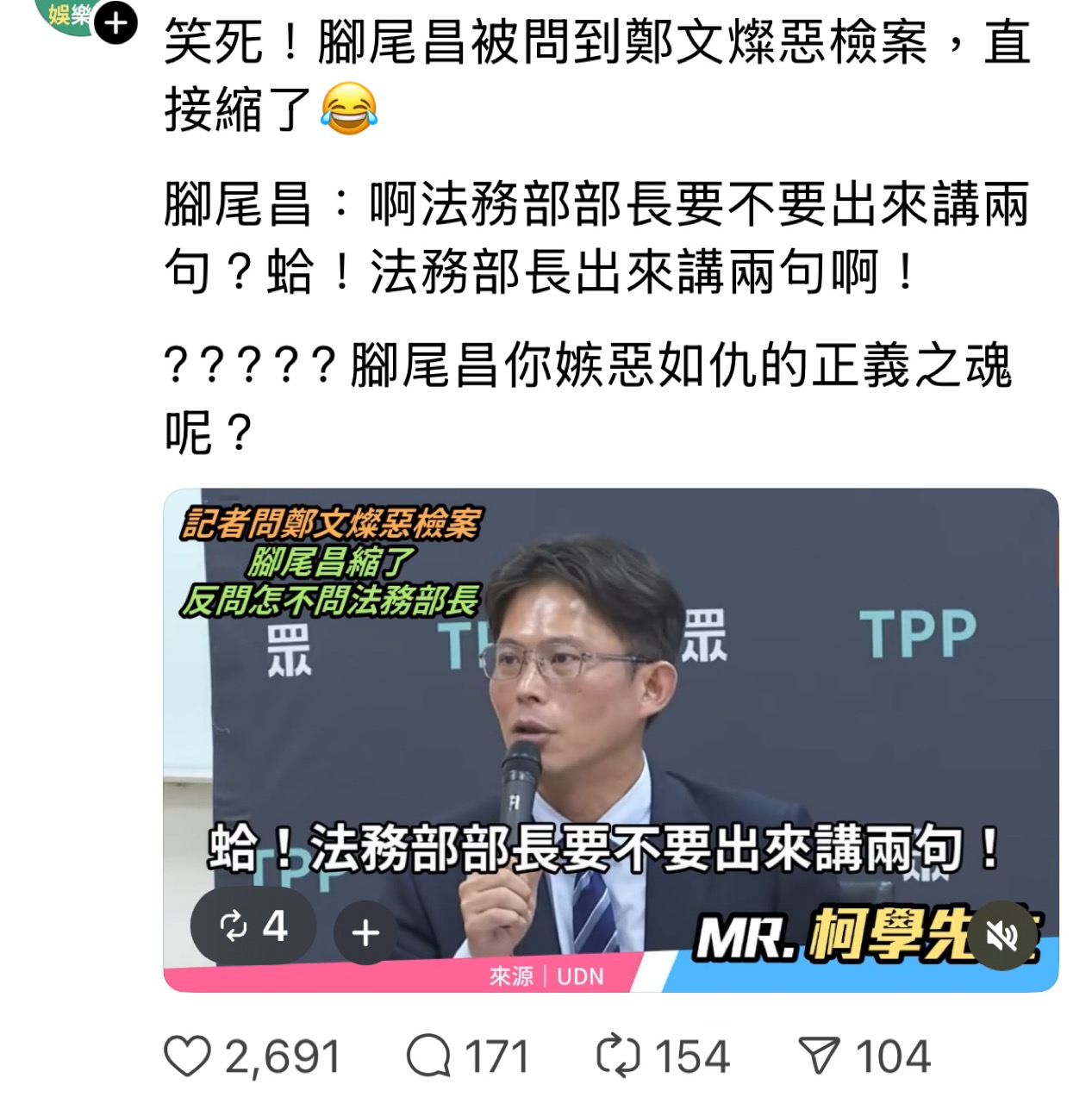Open comments via speech bubble icon

coord(428,1056)
